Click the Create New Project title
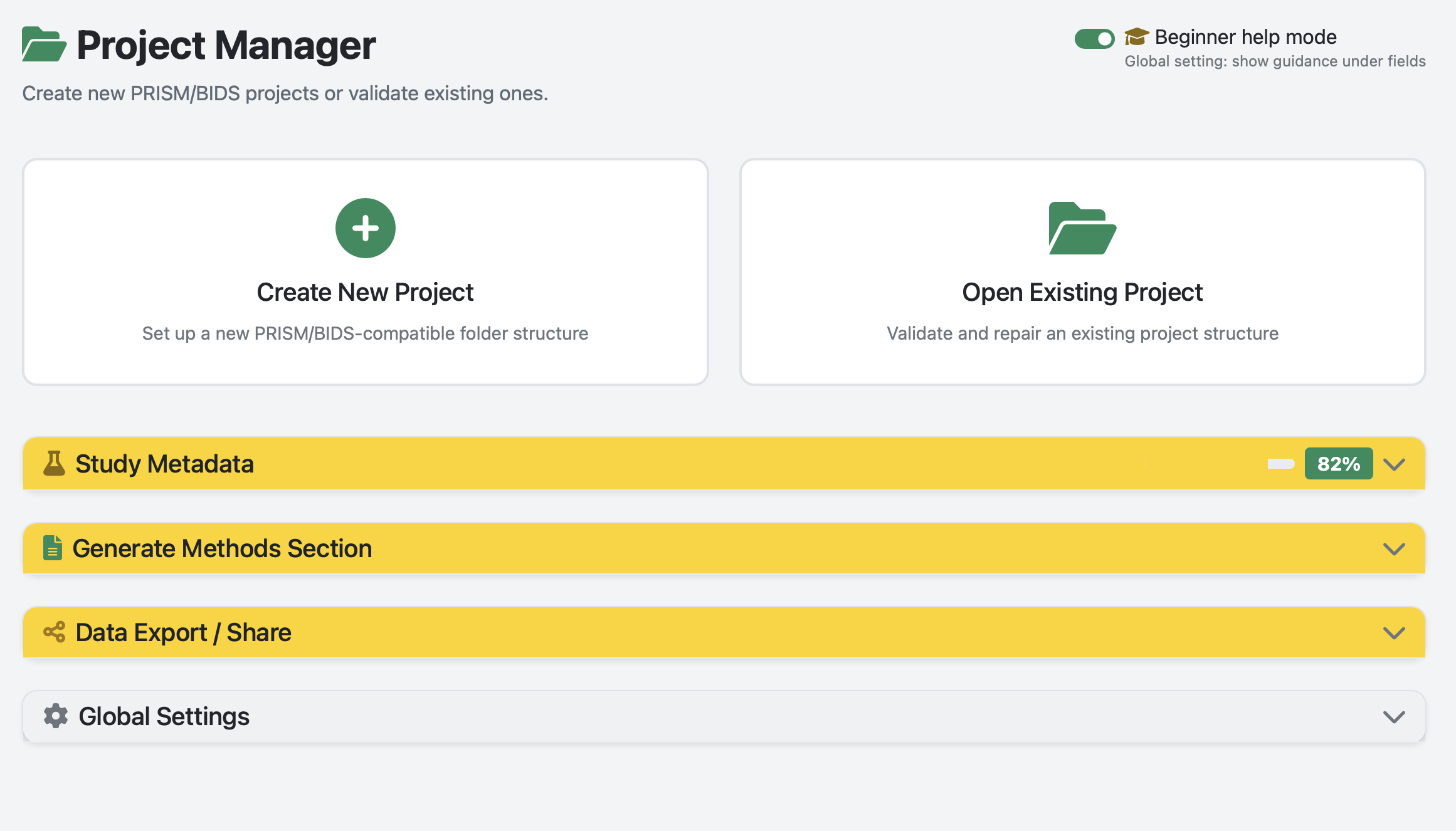 click(x=366, y=293)
